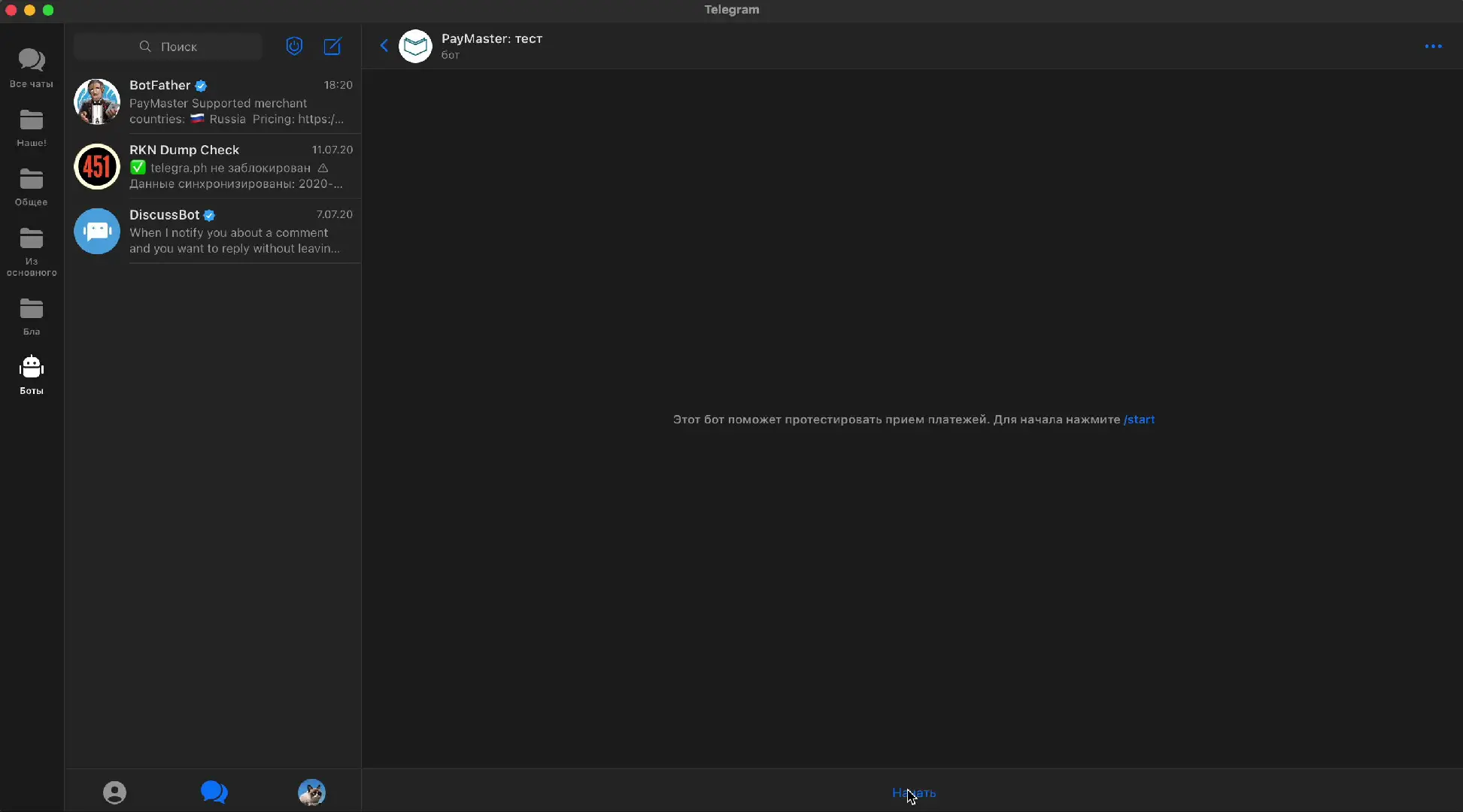Open the three-dots chat menu
Viewport: 1463px width, 812px height.
click(1433, 47)
